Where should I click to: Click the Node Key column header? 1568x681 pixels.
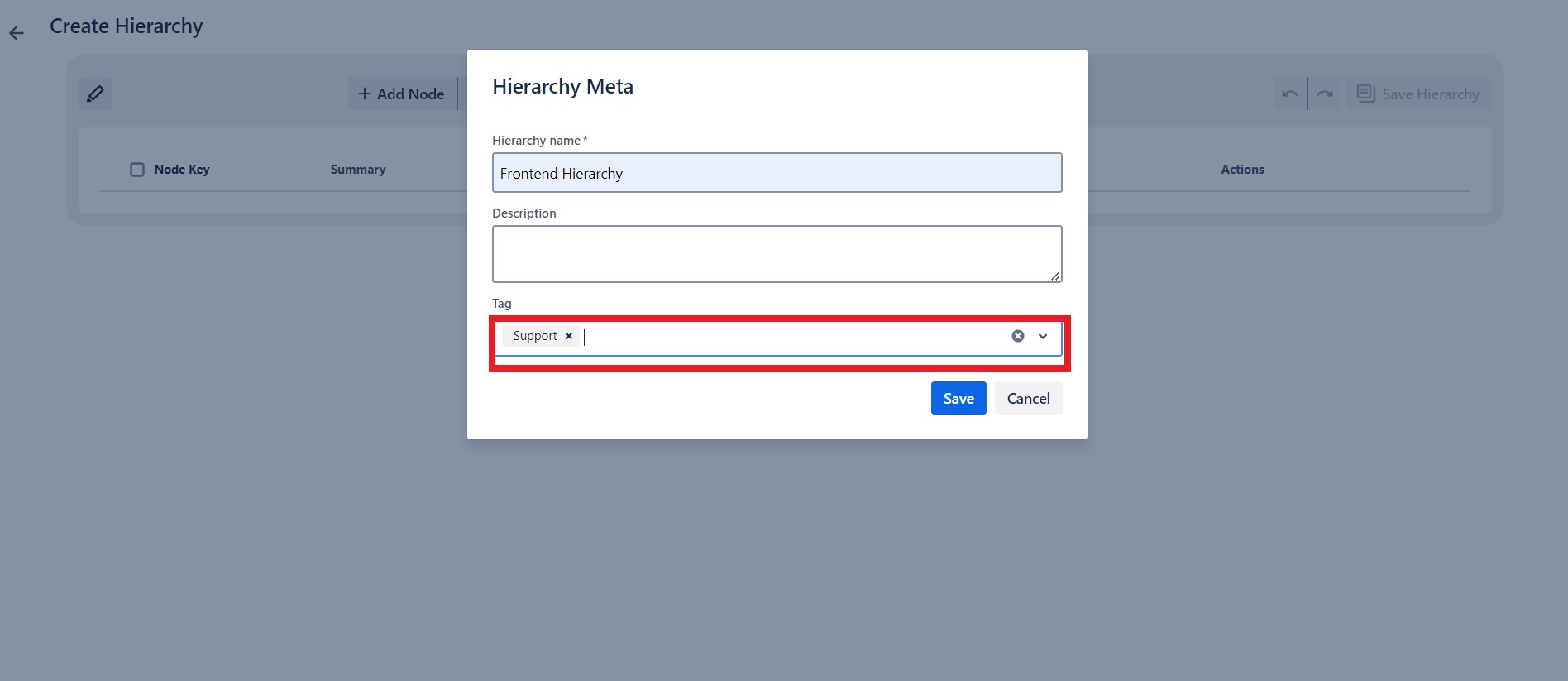click(183, 169)
